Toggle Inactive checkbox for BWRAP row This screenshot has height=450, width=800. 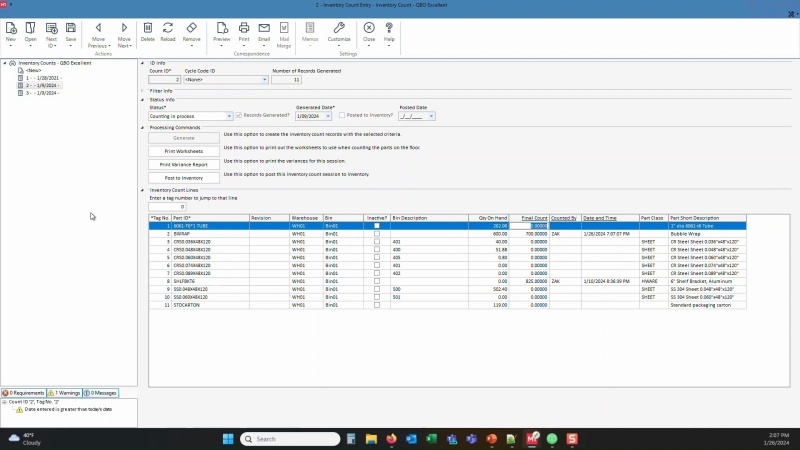pos(377,234)
